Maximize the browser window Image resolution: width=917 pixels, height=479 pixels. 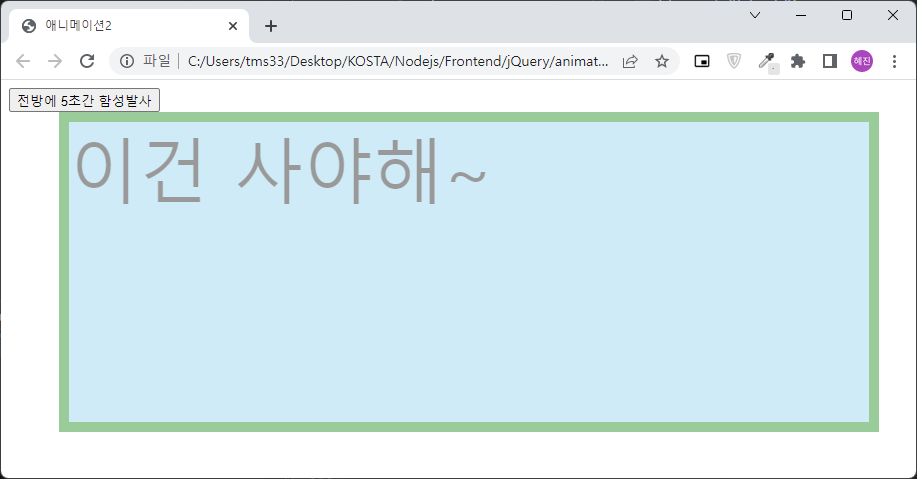click(847, 15)
